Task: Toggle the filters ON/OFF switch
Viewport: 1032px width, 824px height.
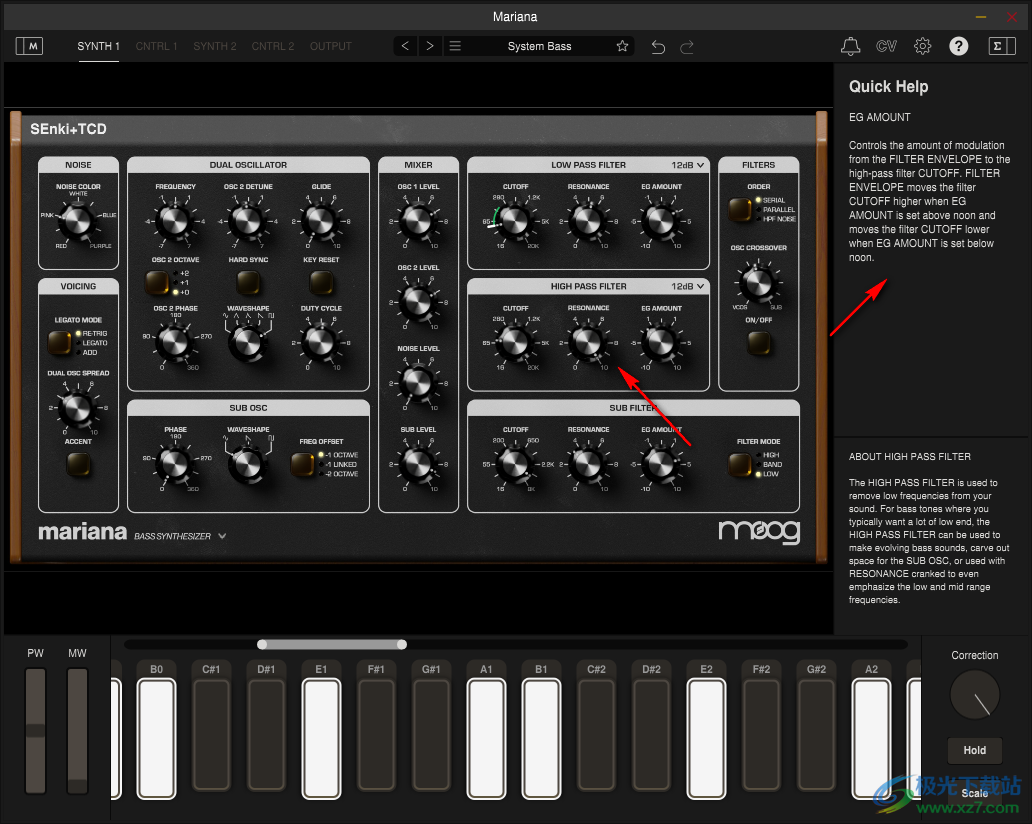Action: click(x=759, y=341)
